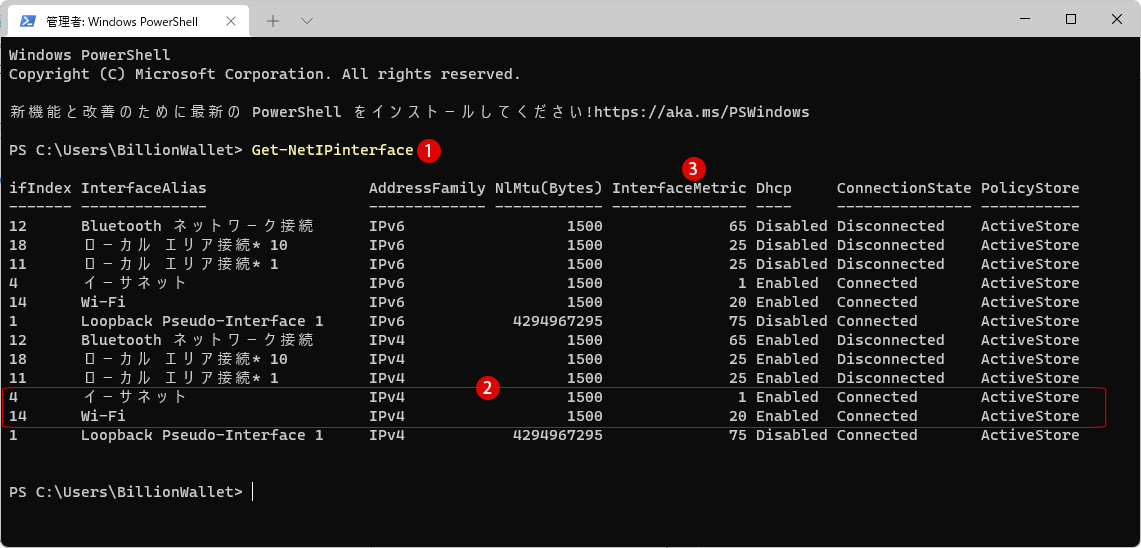Minimize the terminal window

1025,20
